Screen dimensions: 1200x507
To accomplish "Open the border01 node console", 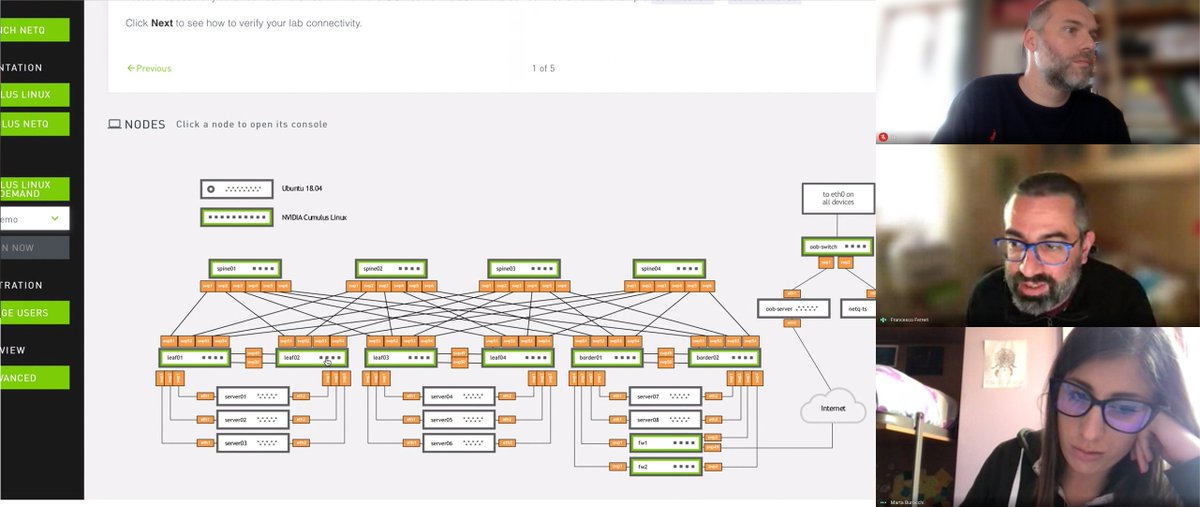I will point(607,357).
